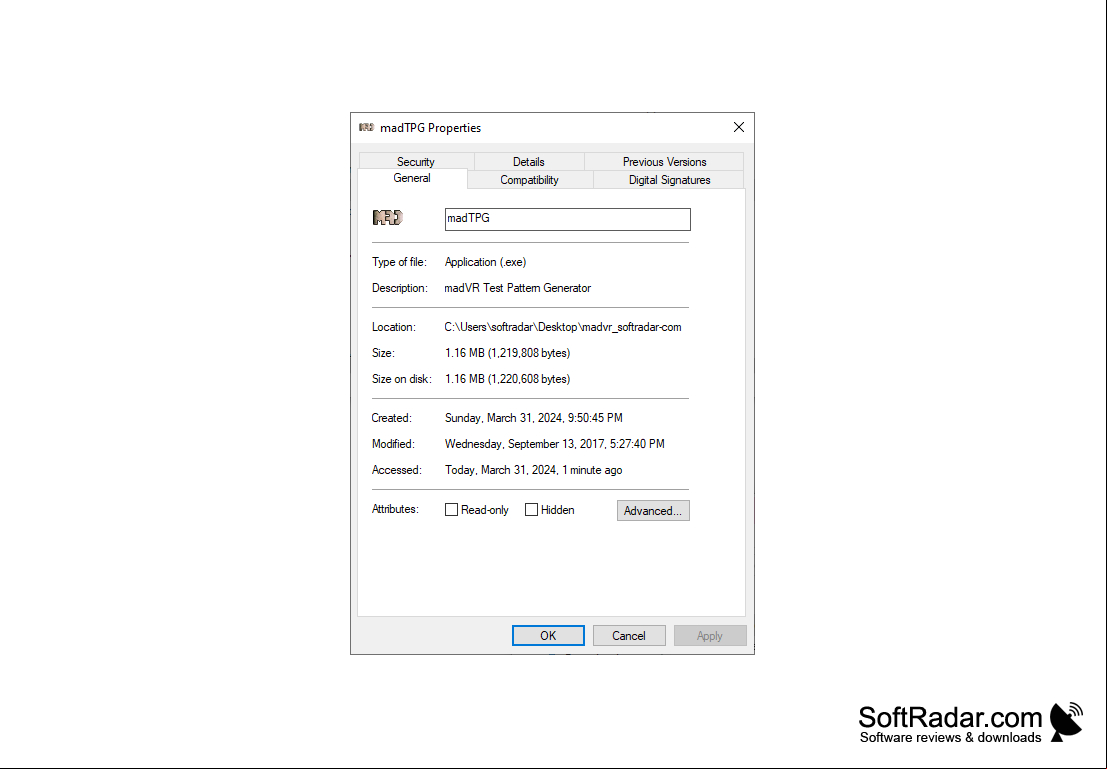
Task: Close the madTPG Properties dialog
Action: pyautogui.click(x=738, y=127)
